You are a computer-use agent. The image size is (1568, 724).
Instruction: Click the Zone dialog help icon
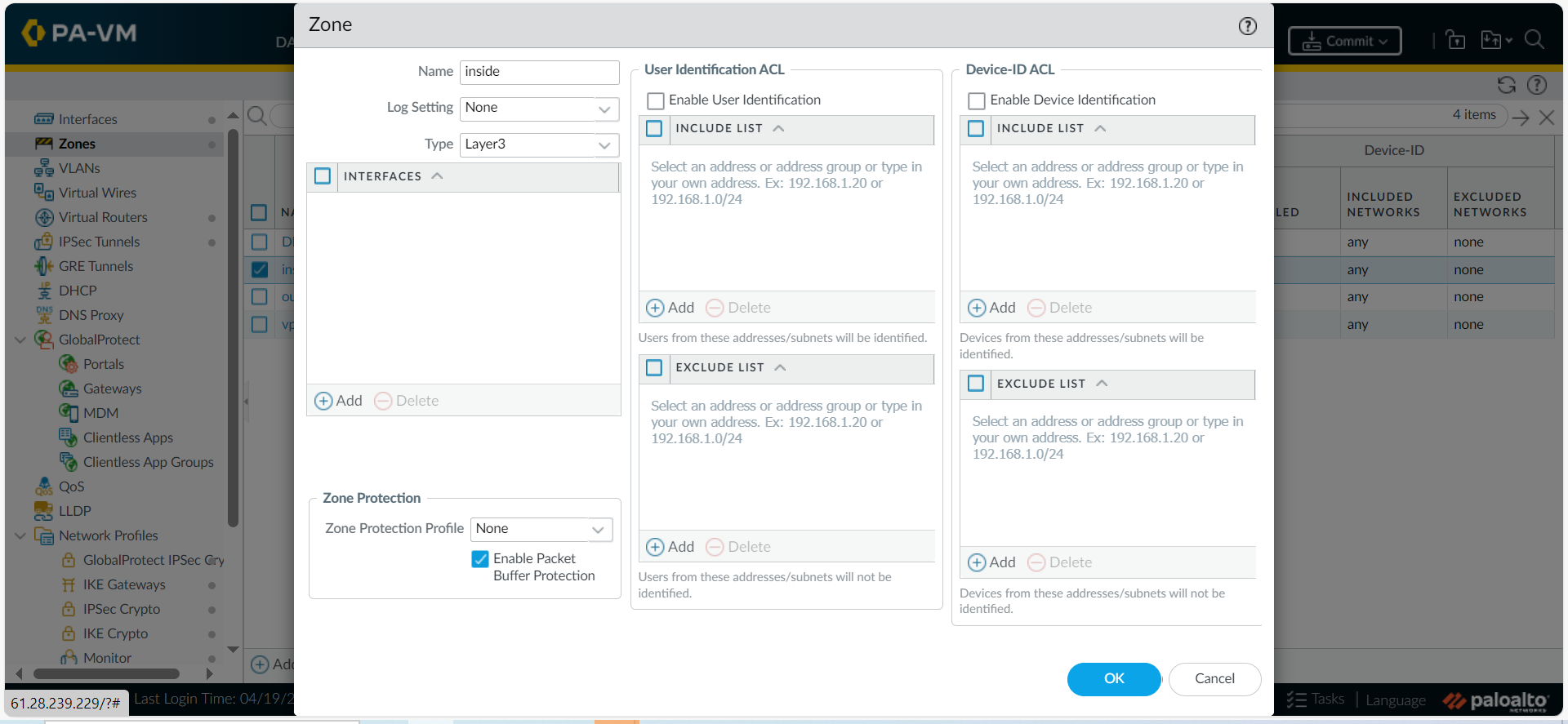point(1247,26)
